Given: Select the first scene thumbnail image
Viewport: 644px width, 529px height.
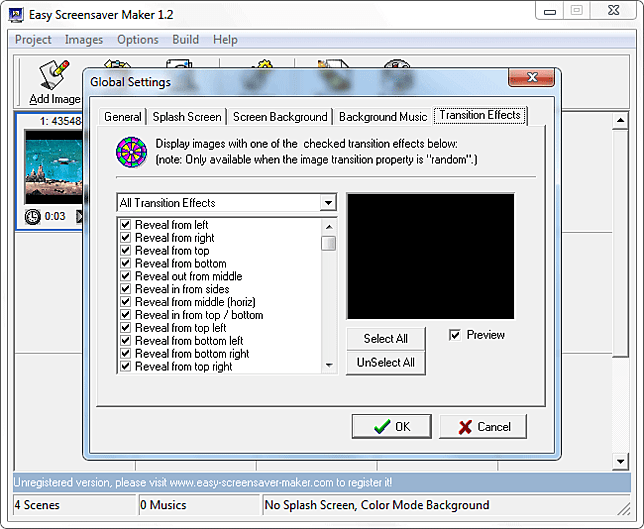Looking at the screenshot, I should tap(54, 166).
